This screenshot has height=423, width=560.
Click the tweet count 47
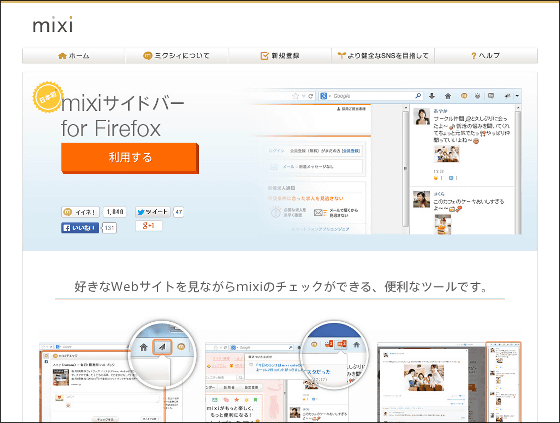pos(179,212)
